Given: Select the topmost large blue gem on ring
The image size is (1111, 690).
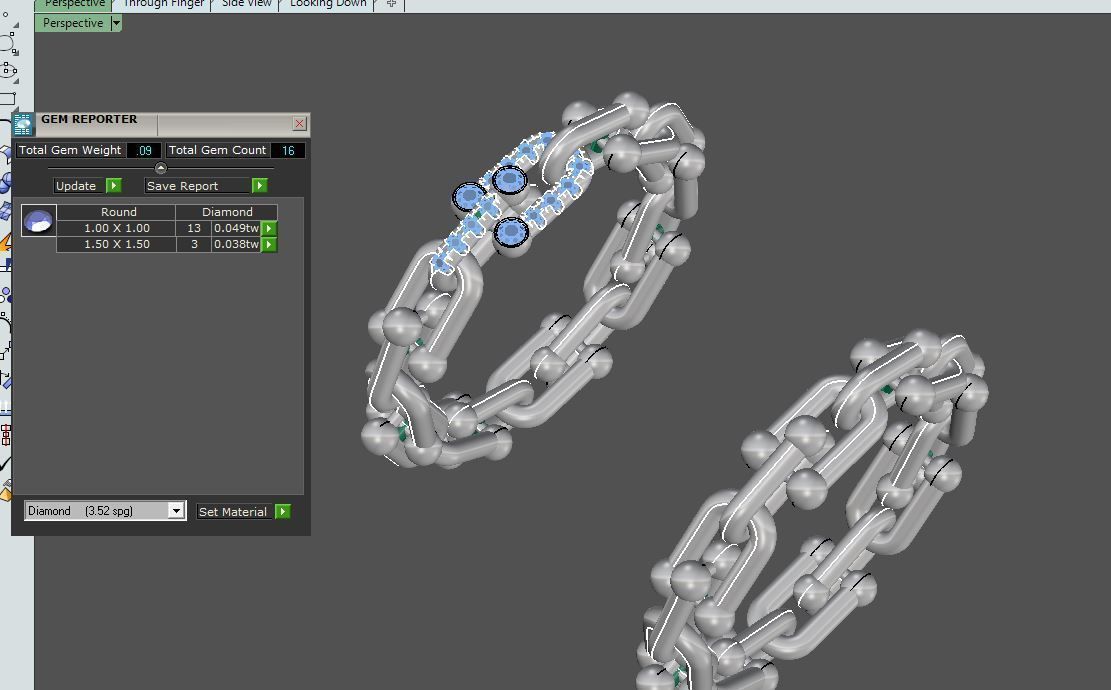Looking at the screenshot, I should 509,180.
